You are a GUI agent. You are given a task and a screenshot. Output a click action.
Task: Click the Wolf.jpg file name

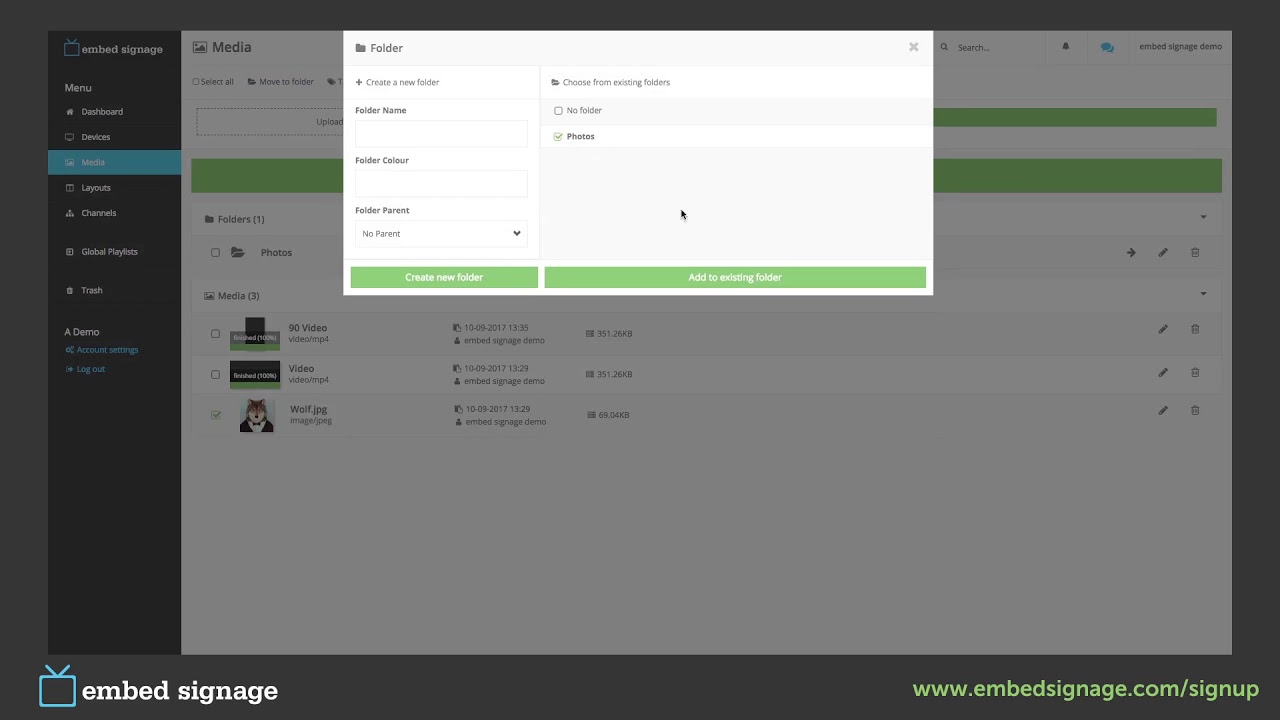308,409
